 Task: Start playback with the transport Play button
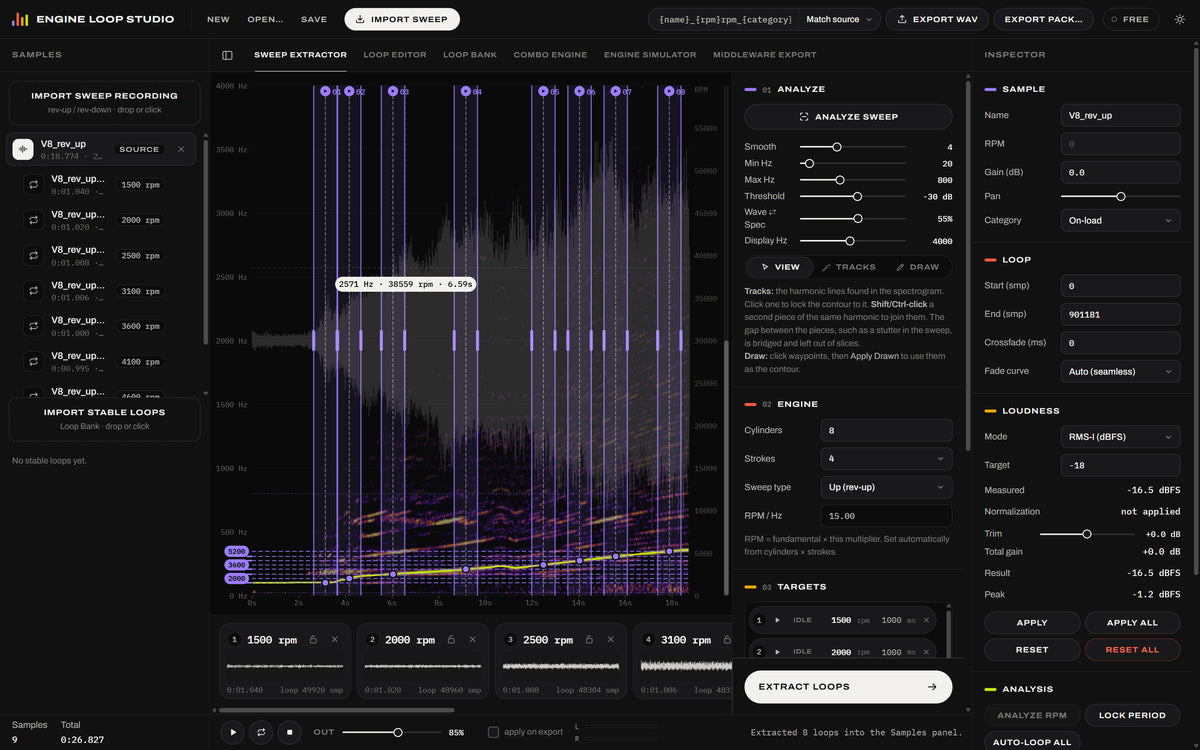coord(233,732)
